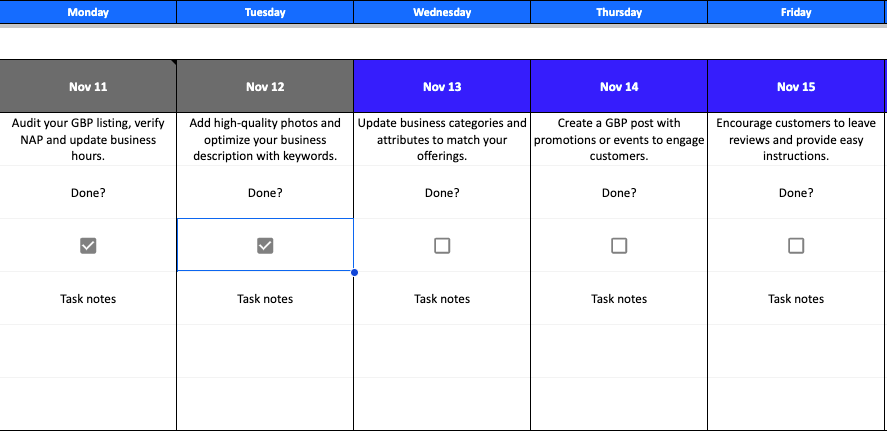Select the gray Nov 11 date cell
The width and height of the screenshot is (887, 431).
88,87
